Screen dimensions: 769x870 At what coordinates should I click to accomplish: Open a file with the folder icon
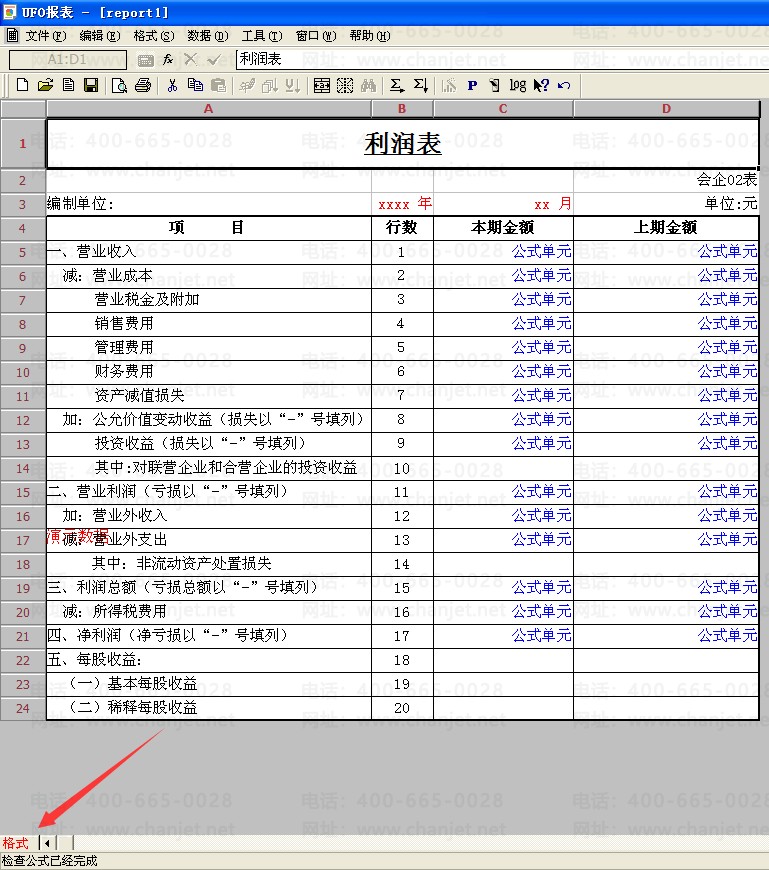click(x=45, y=85)
